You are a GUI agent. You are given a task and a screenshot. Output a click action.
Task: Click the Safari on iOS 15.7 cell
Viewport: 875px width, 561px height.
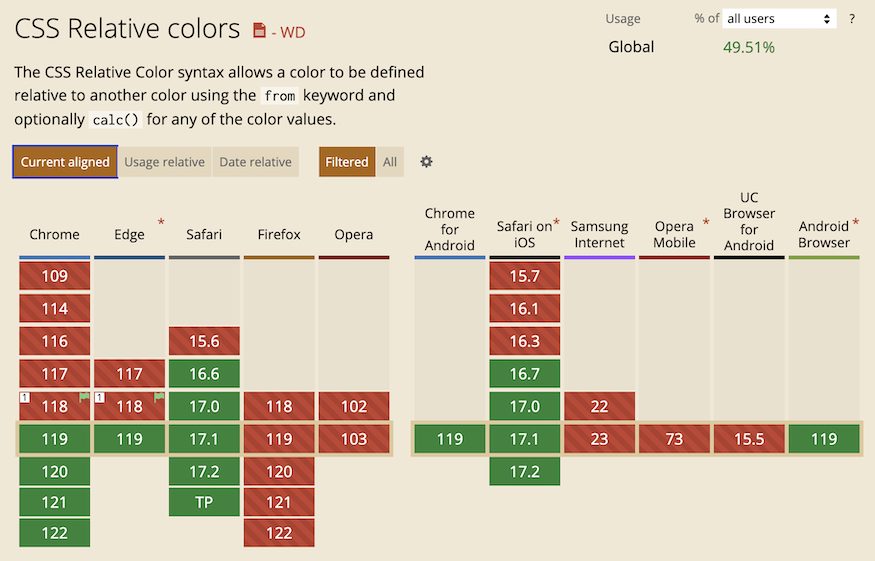tap(525, 276)
